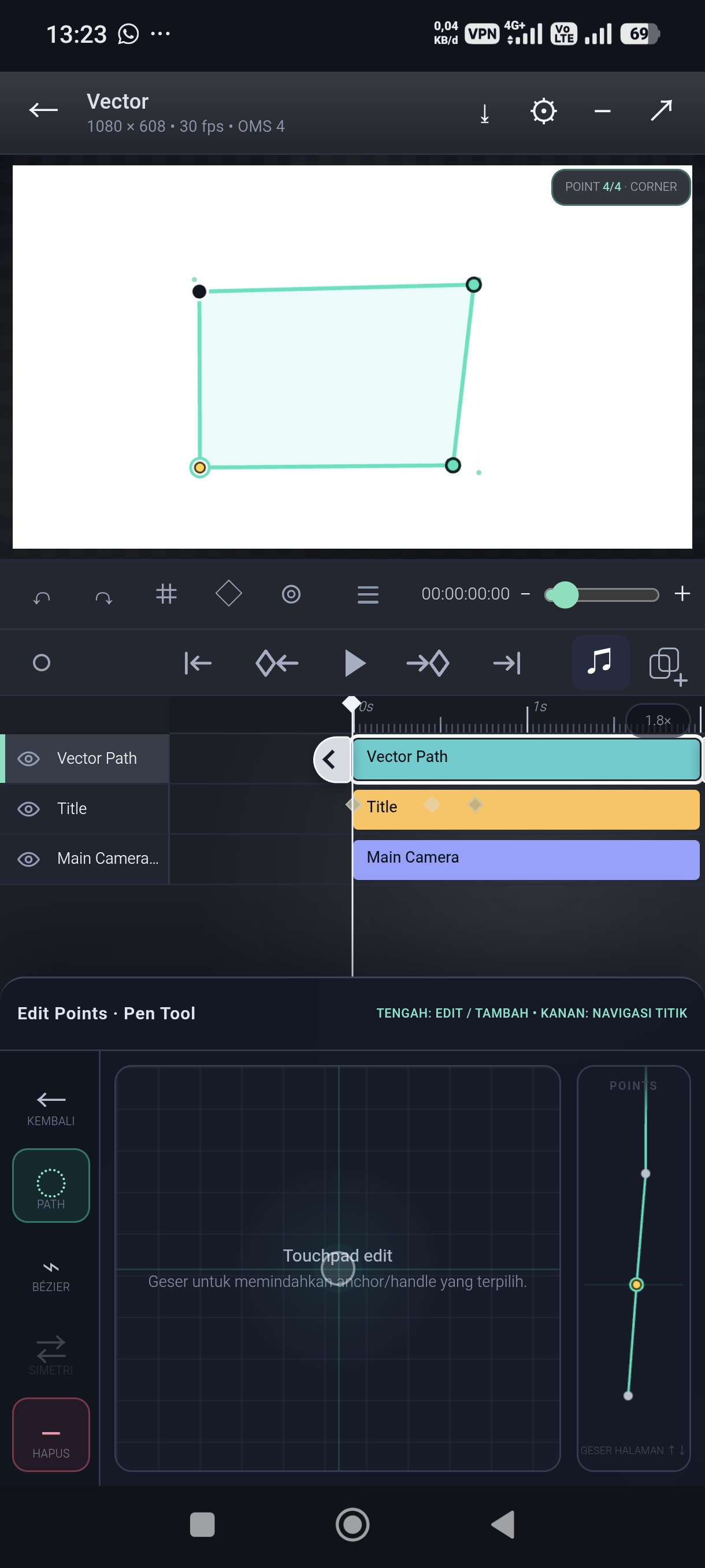Screen dimensions: 705x1568
Task: Click the Edit Points · Pen Tool heading
Action: coord(106,1013)
